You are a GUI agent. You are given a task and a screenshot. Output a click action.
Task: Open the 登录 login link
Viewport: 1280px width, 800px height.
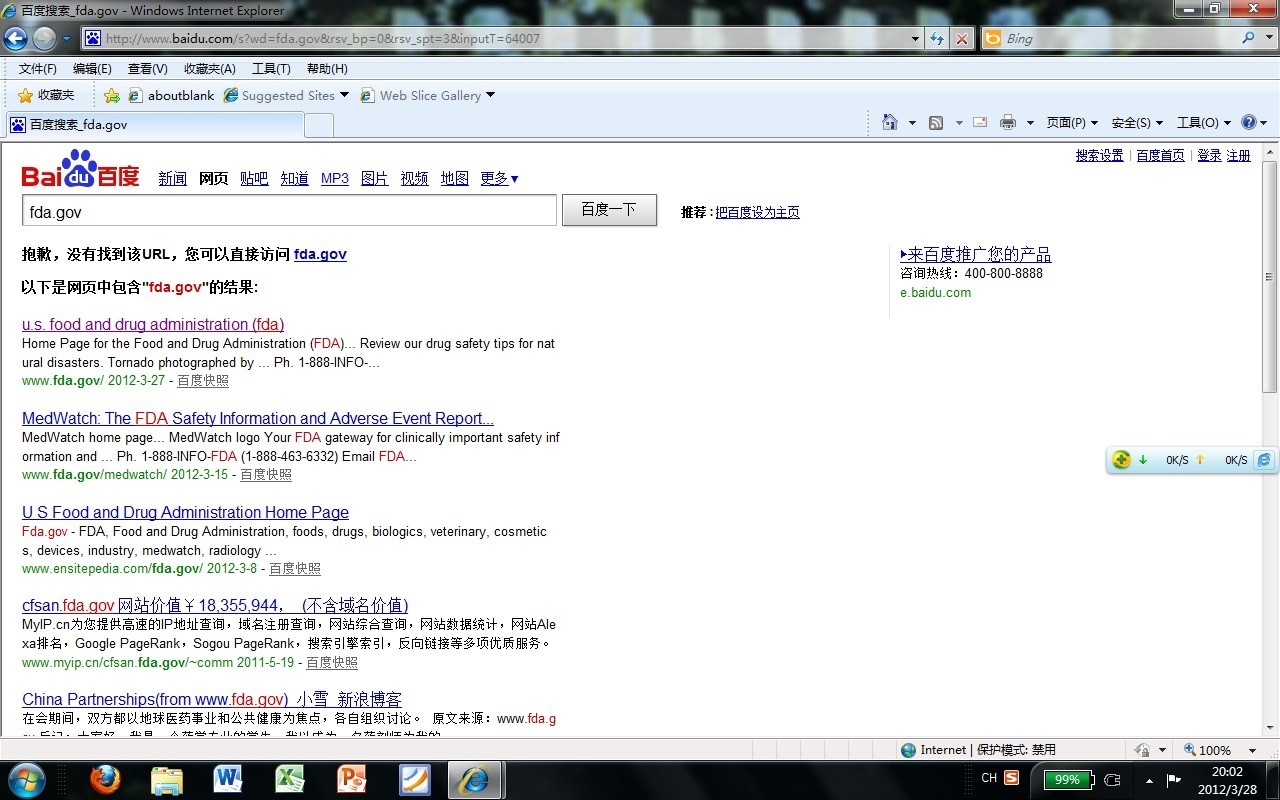coord(1209,155)
